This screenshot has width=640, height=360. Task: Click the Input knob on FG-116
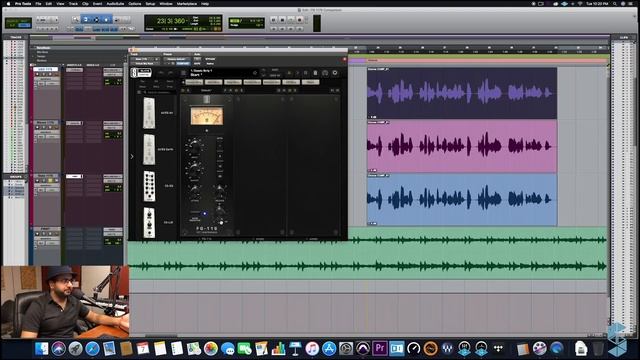pyautogui.click(x=194, y=146)
